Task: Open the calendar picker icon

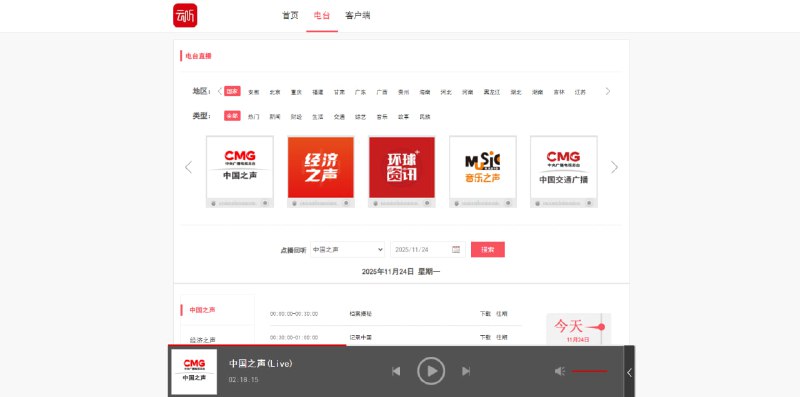Action: click(x=456, y=250)
